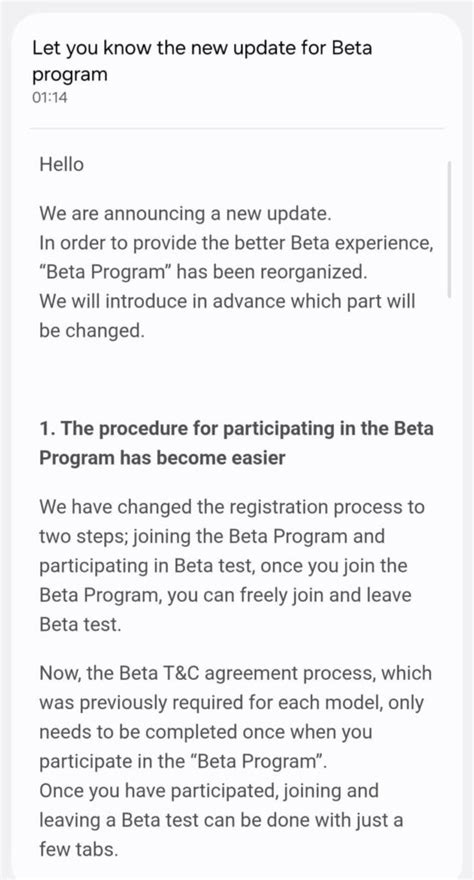Select the line "needs to be completed once"
Screen dimensions: 474x880
[206, 732]
